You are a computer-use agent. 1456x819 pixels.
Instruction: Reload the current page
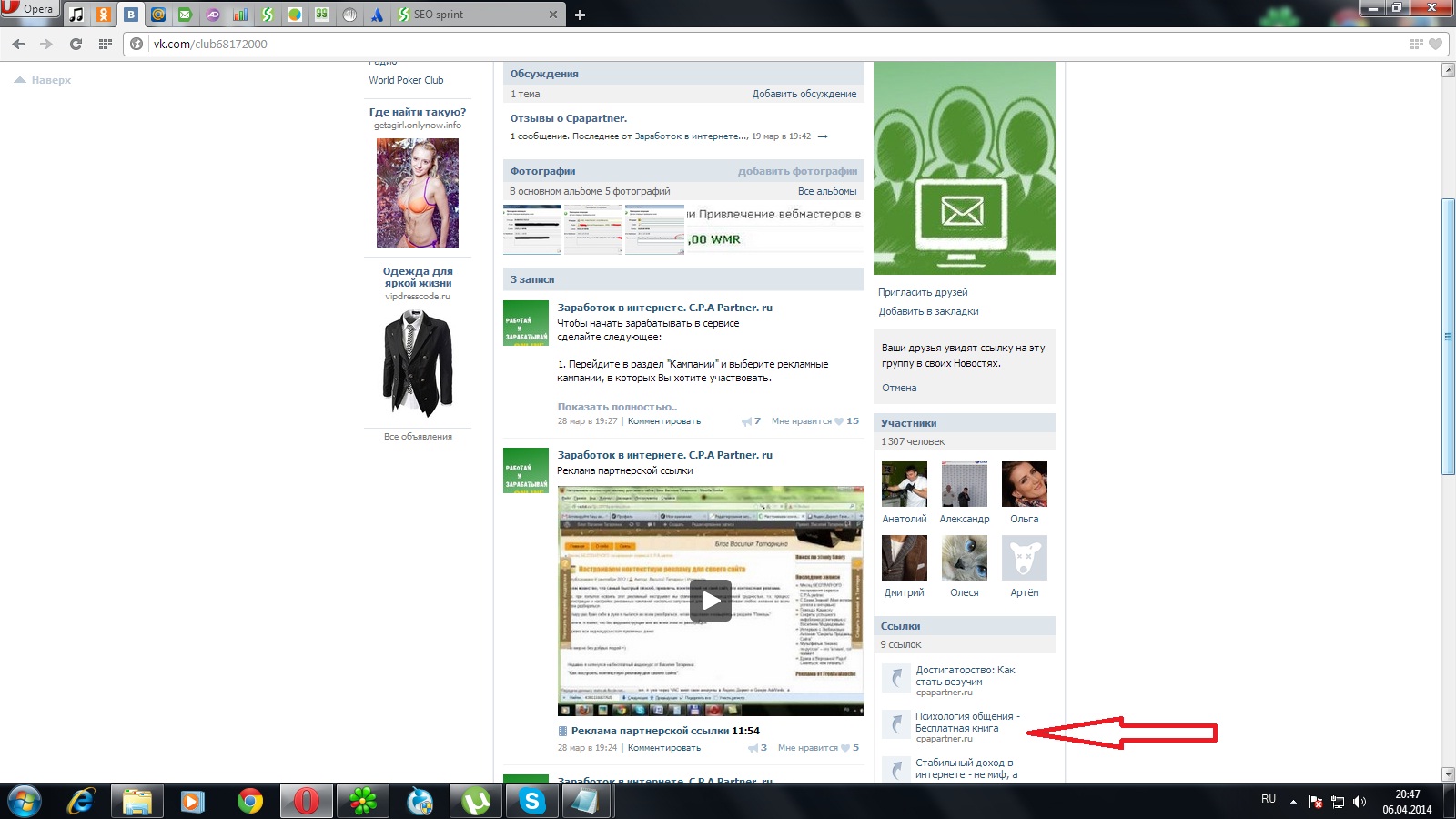(x=76, y=44)
